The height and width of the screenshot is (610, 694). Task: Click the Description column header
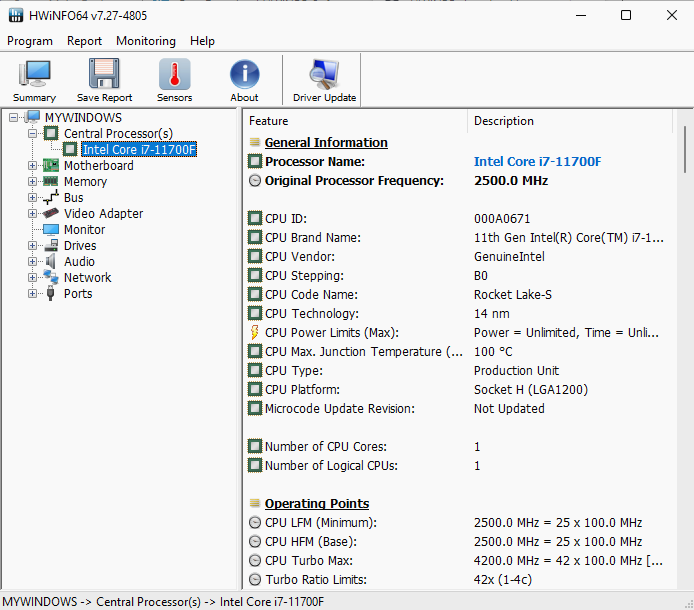pyautogui.click(x=504, y=121)
